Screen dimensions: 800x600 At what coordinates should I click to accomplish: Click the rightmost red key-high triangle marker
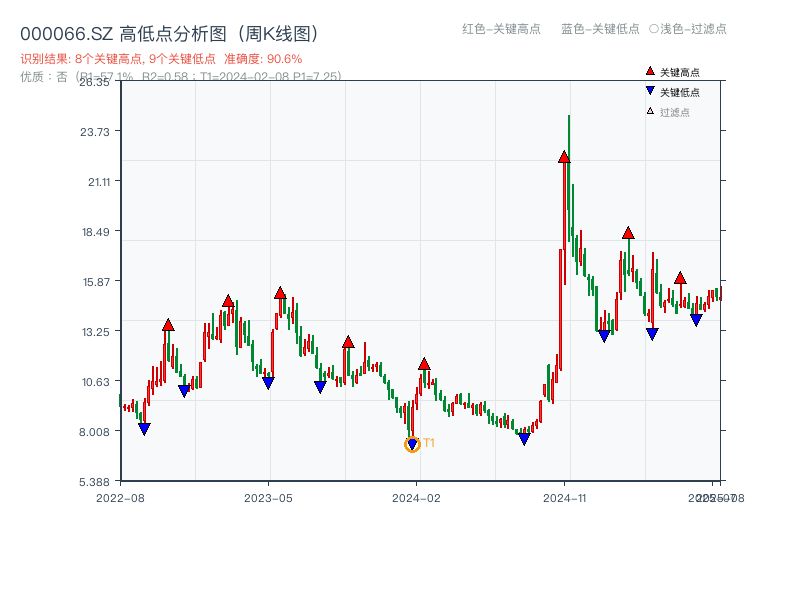(x=680, y=278)
